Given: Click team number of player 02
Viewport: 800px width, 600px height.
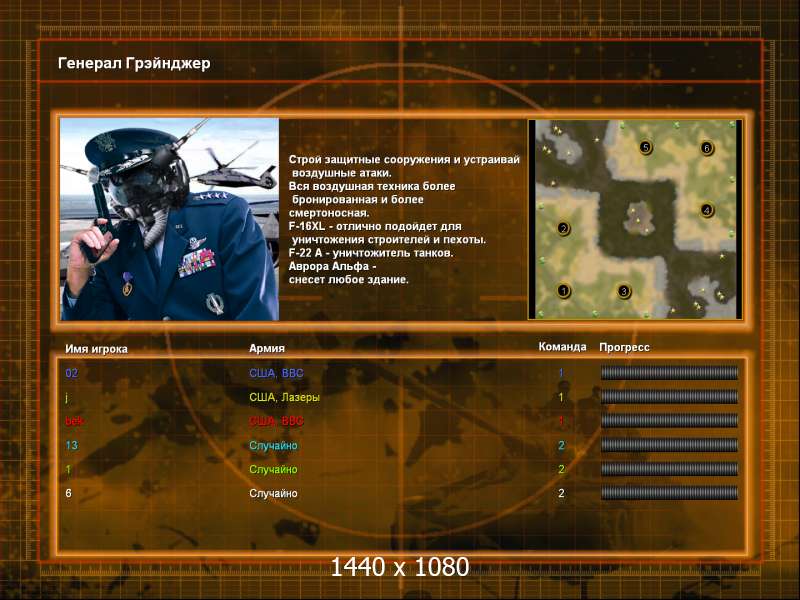Looking at the screenshot, I should [x=561, y=373].
